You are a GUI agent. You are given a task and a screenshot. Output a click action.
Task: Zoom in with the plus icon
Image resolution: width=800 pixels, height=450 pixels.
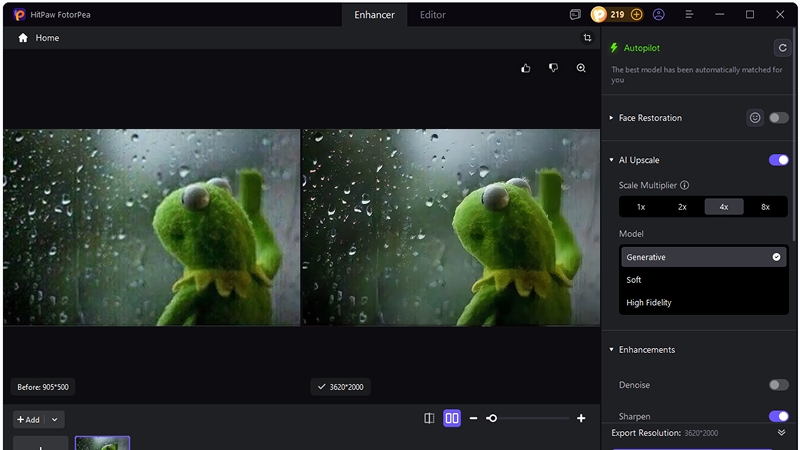tap(581, 418)
